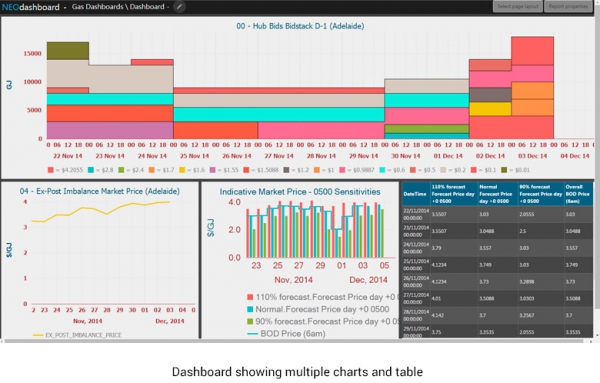The image size is (600, 383).
Task: Toggle the $0.01 olive legend marker
Action: pos(504,170)
